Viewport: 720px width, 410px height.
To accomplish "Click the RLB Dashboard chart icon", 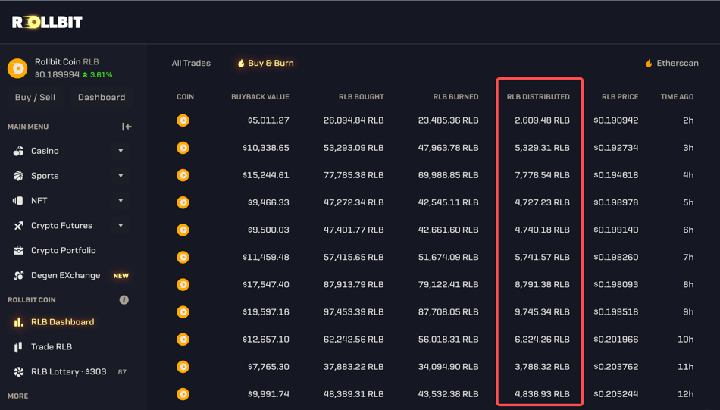I will point(18,322).
